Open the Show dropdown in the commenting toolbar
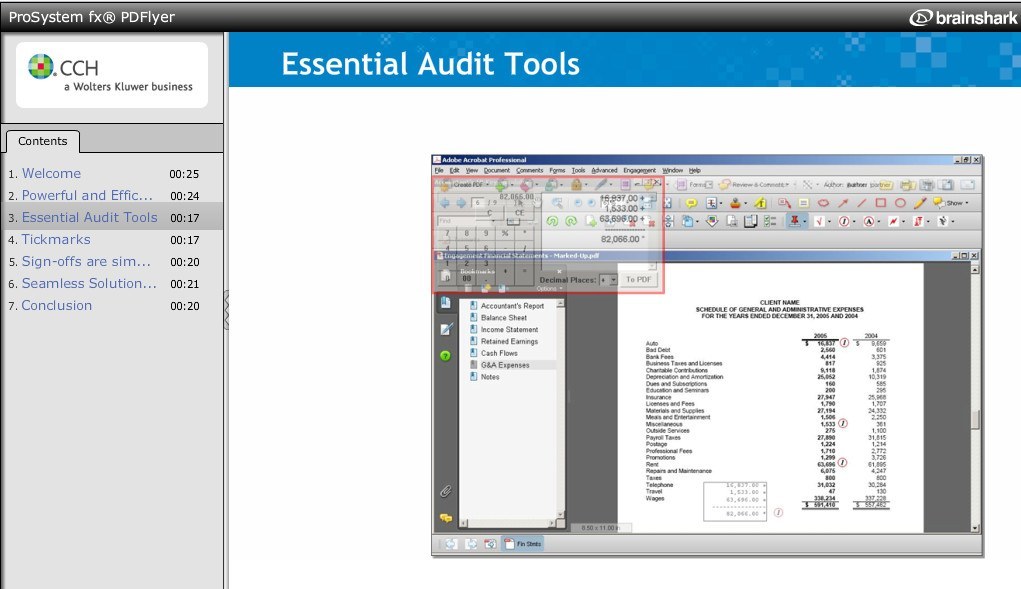 (955, 205)
